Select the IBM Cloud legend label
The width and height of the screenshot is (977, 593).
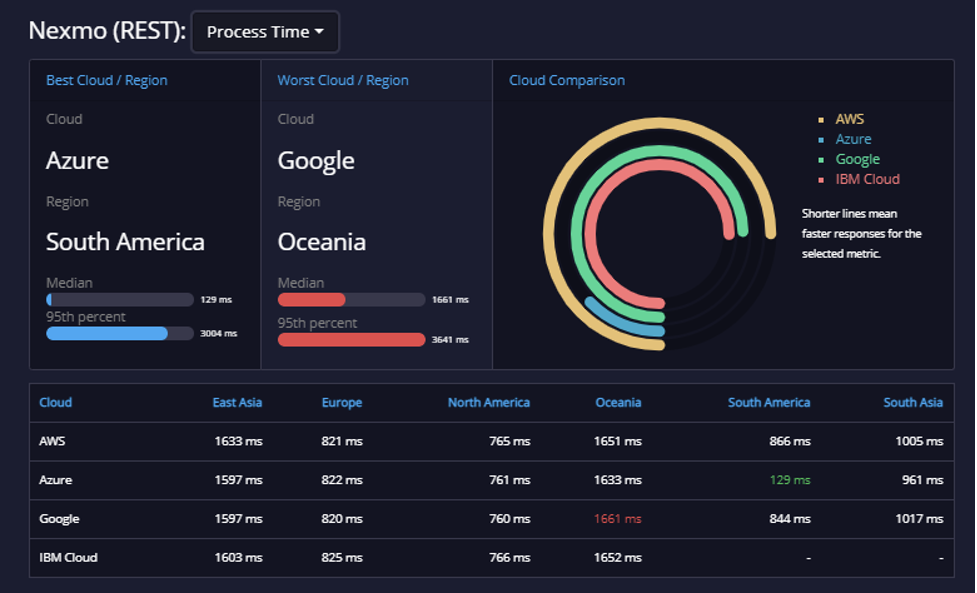point(867,179)
